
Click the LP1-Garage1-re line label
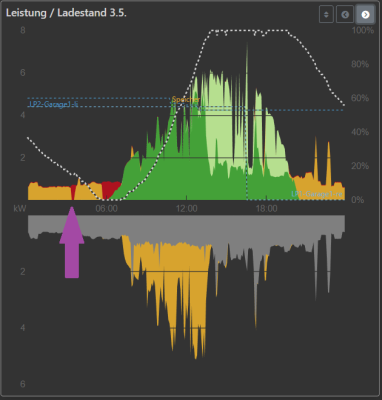(317, 194)
